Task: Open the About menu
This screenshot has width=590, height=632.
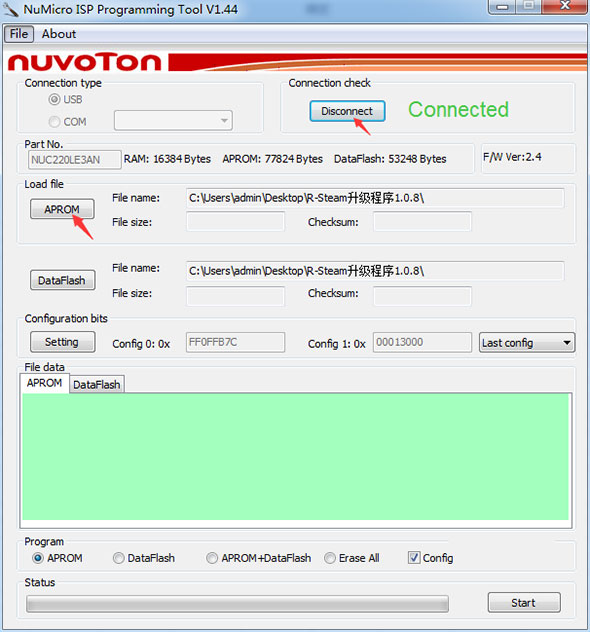Action: coord(59,34)
